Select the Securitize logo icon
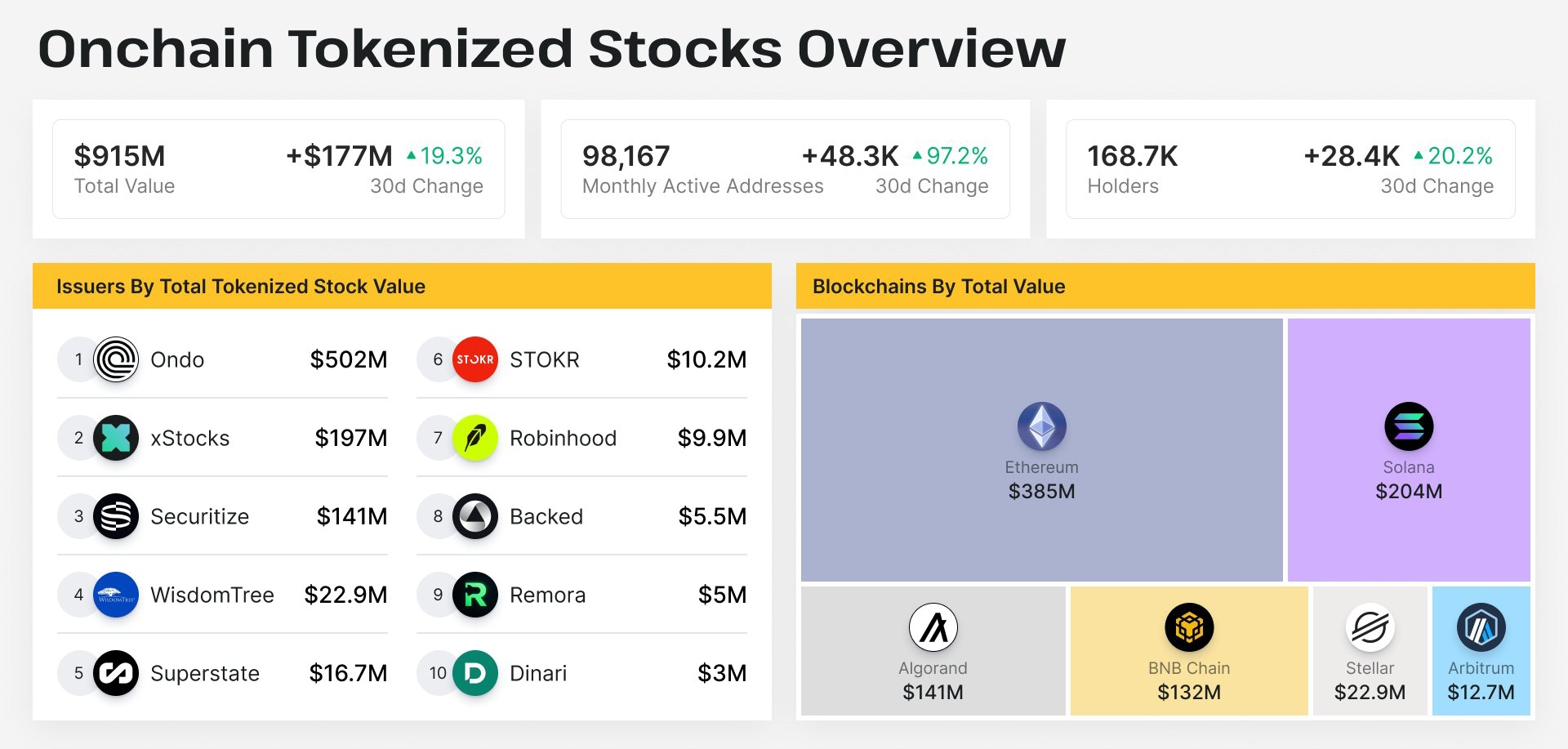This screenshot has height=749, width=1568. coord(116,516)
